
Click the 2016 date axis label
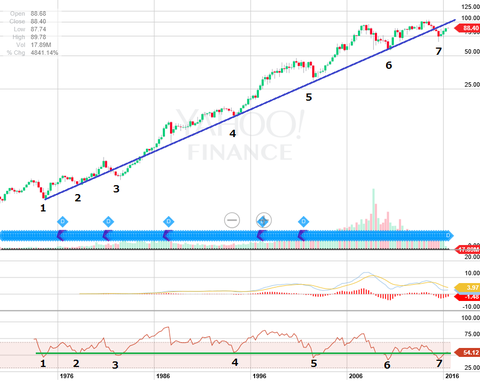pos(452,376)
